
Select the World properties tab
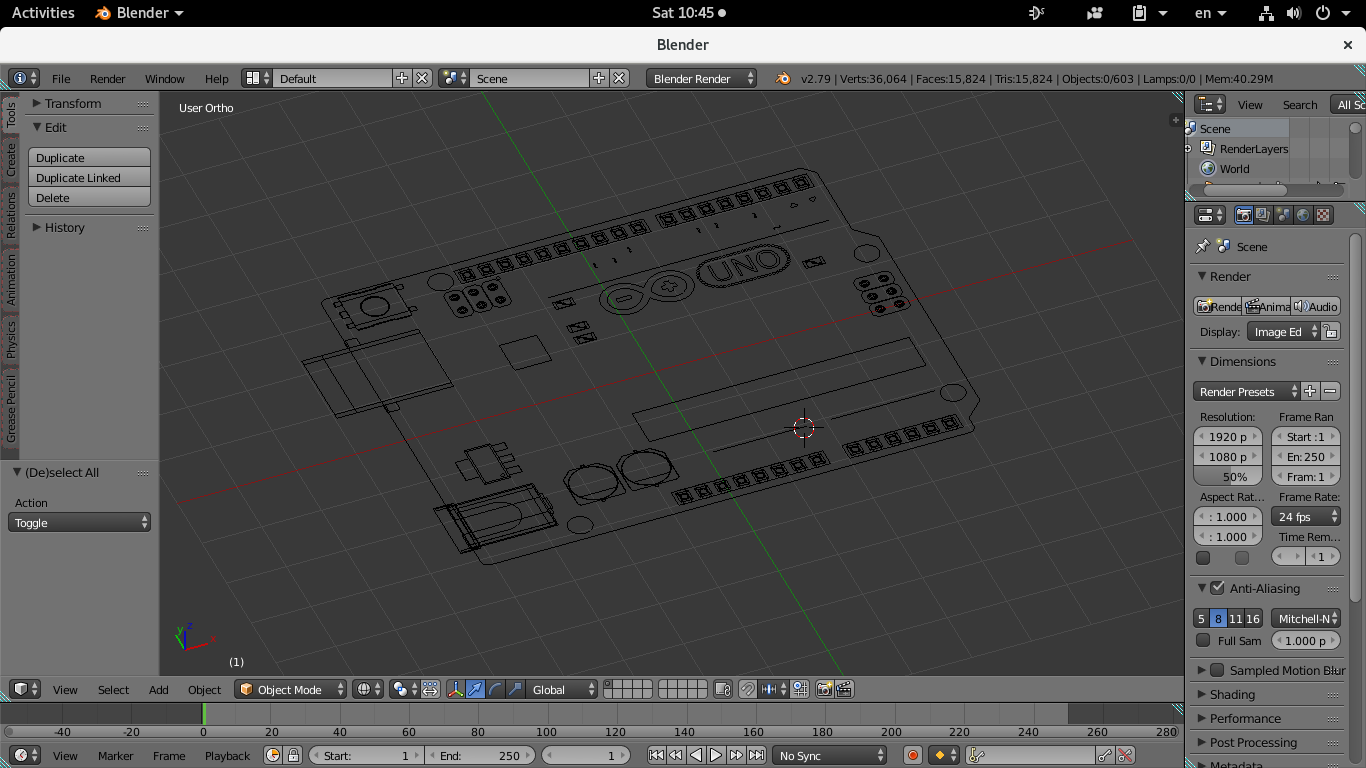(x=1303, y=215)
